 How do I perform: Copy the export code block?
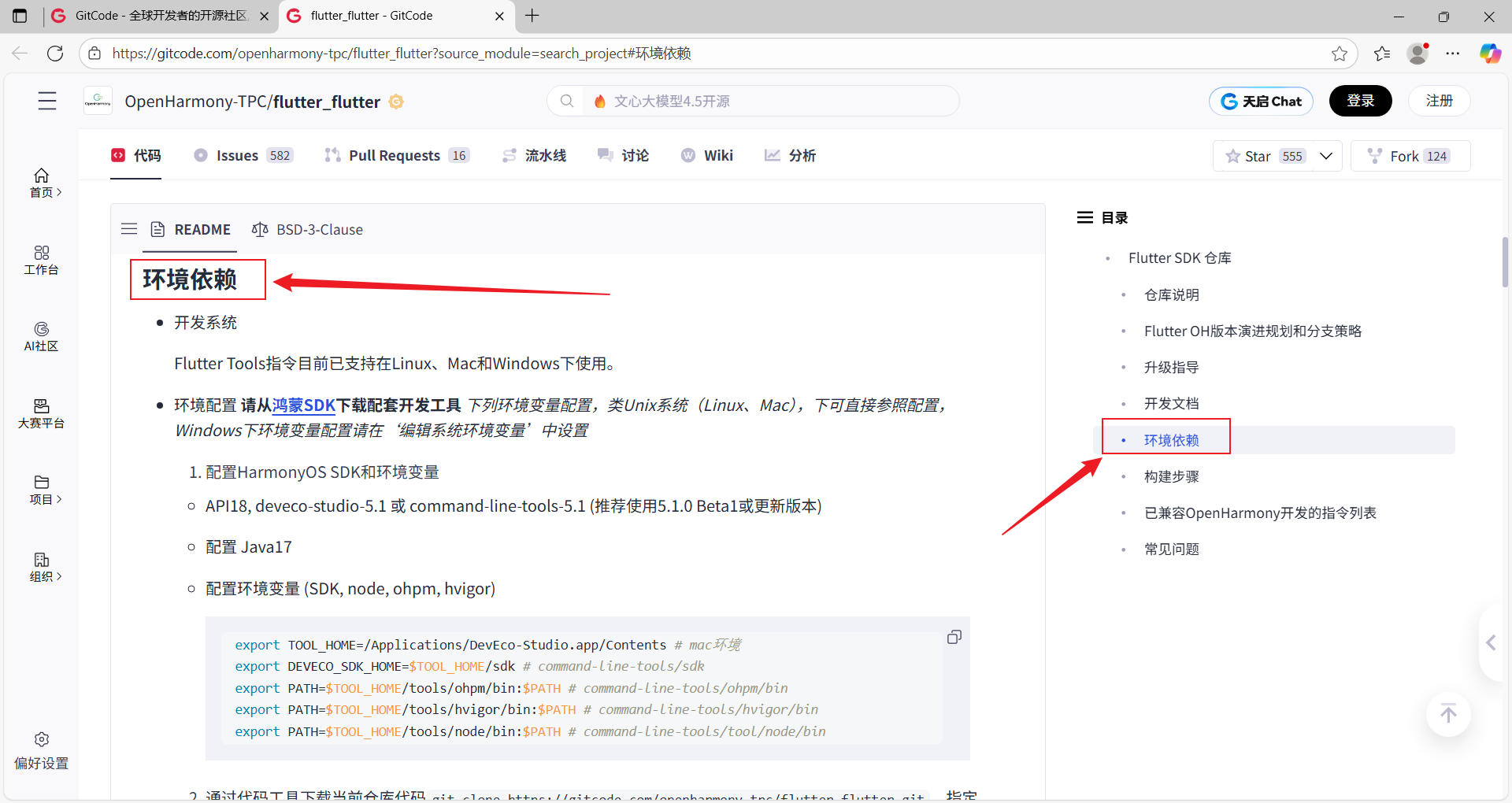(954, 637)
